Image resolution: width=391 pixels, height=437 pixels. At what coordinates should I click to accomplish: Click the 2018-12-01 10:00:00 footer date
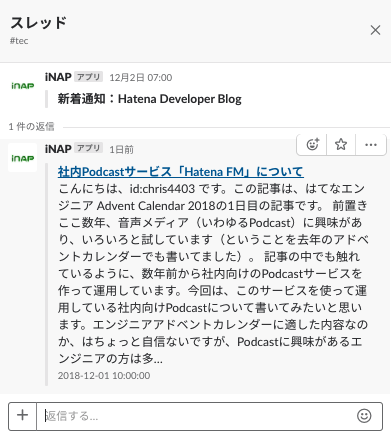(x=104, y=376)
